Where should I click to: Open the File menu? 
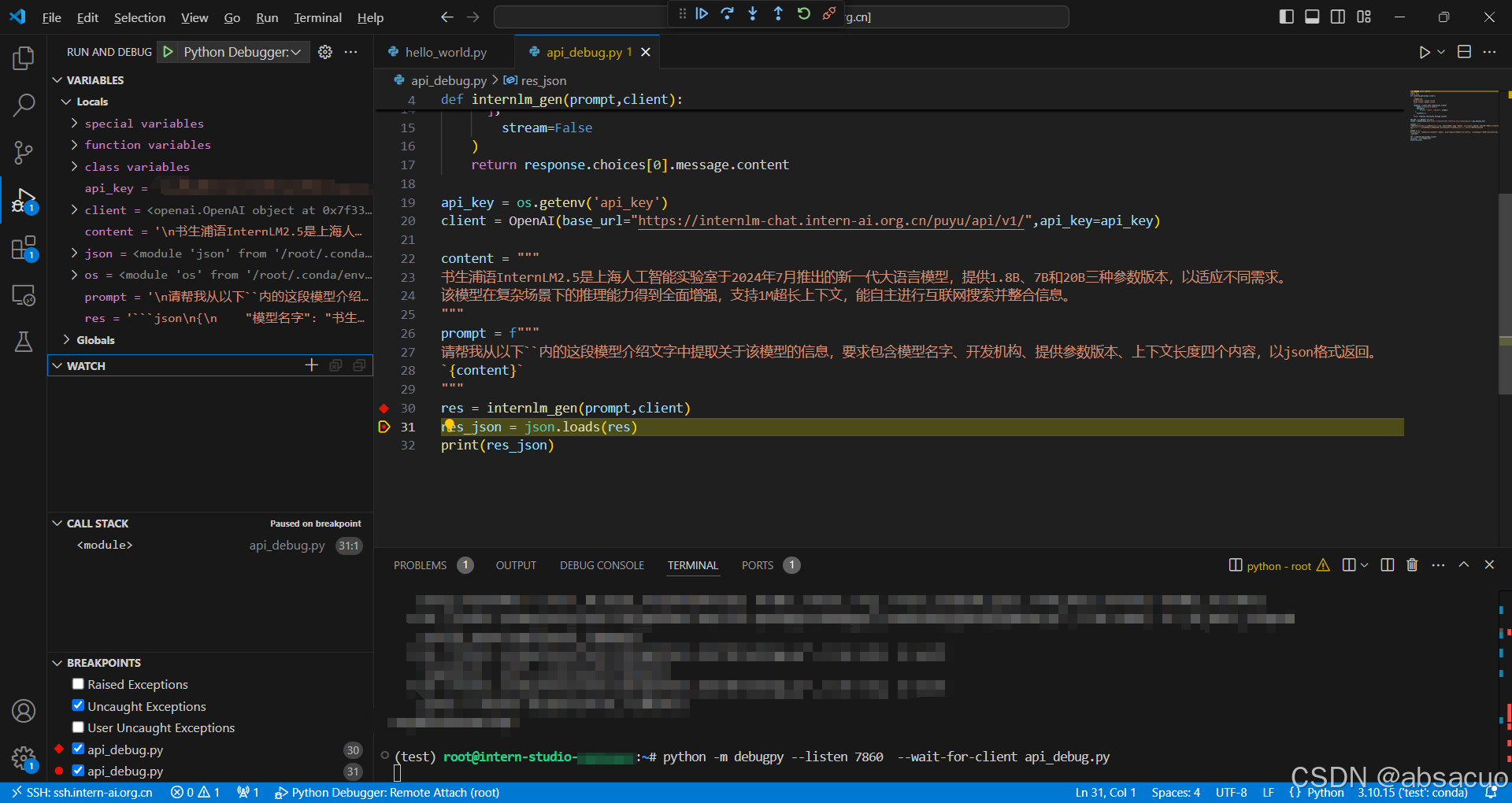click(51, 17)
